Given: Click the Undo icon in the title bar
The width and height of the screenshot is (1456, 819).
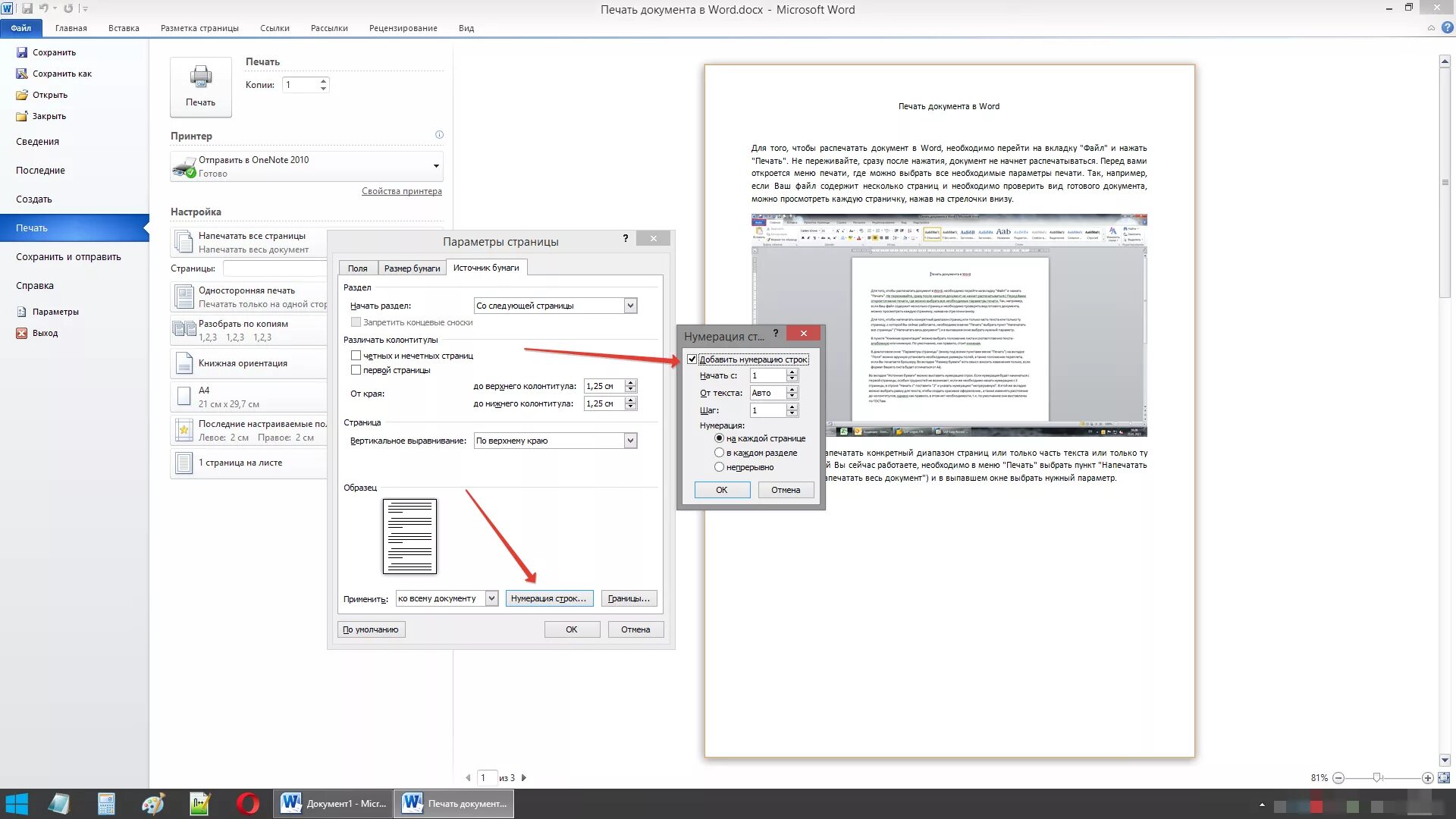Looking at the screenshot, I should coord(44,8).
